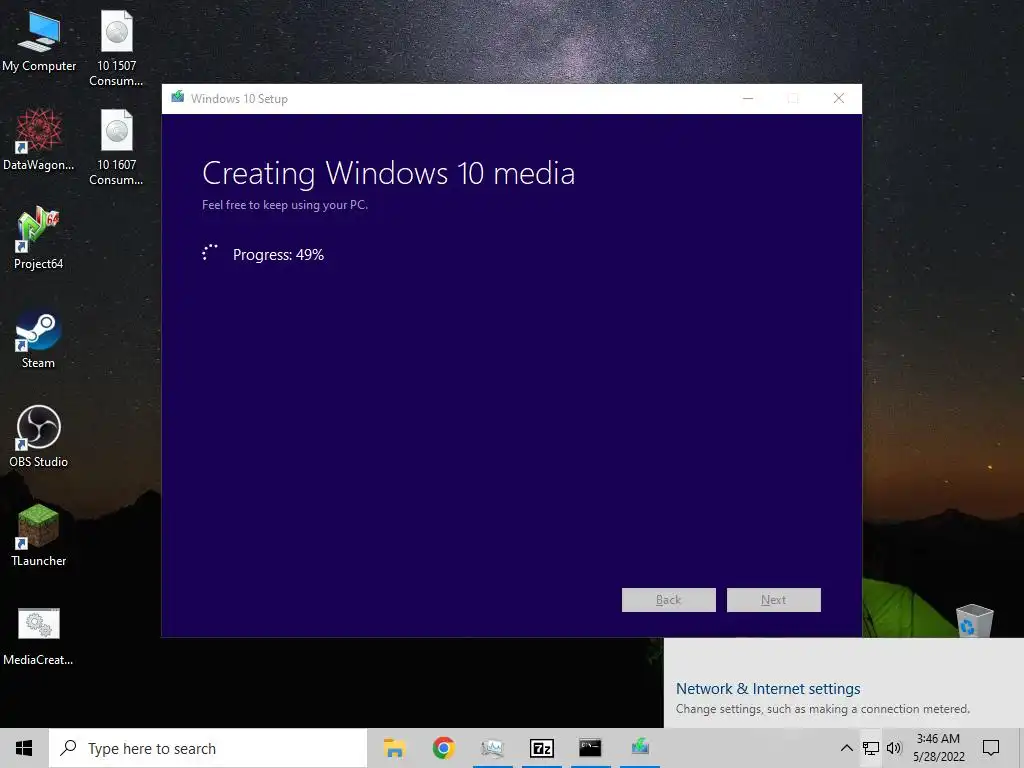Minimize the Windows 10 Setup window
Screen dimensions: 1024x768
point(748,98)
